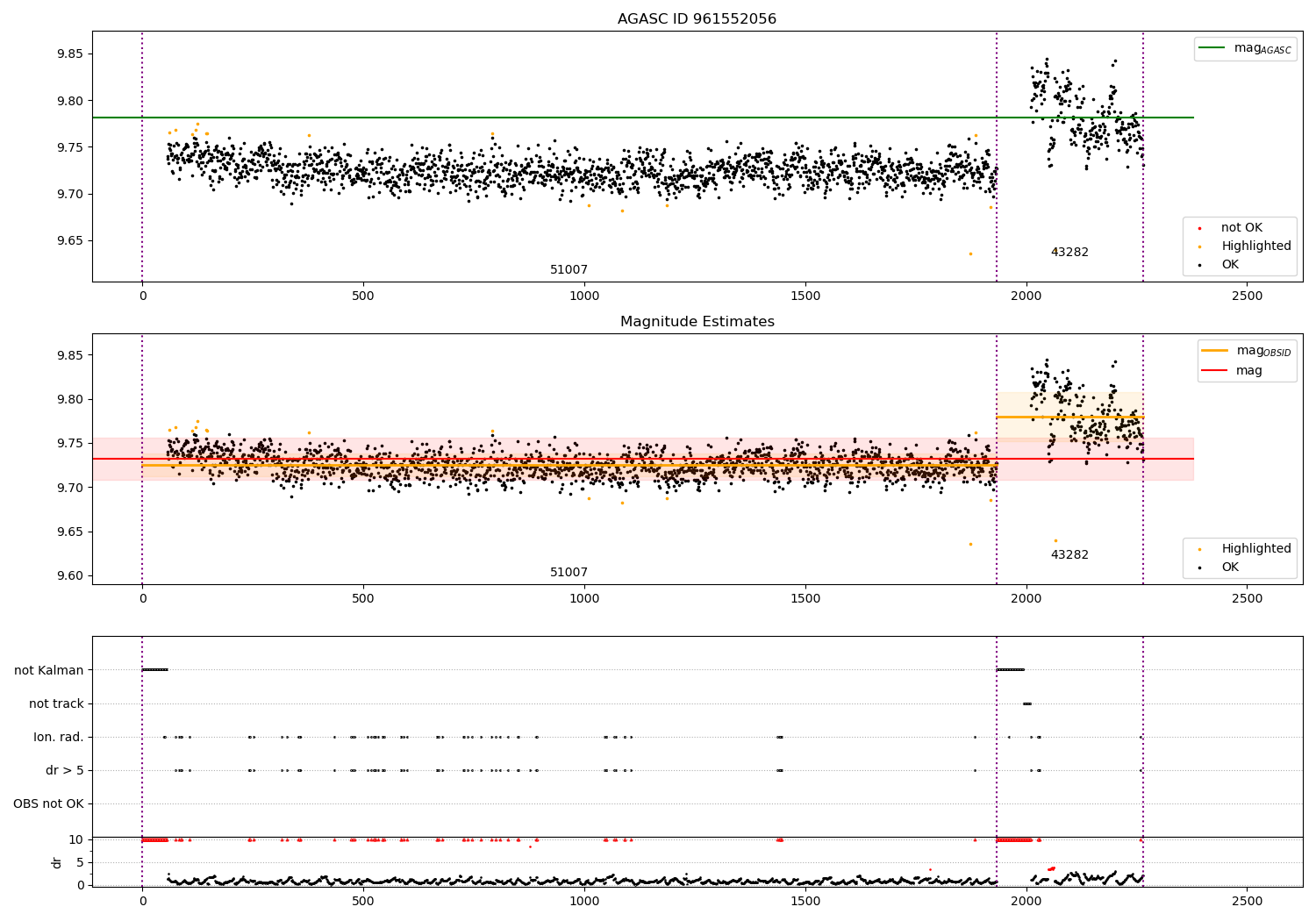1316x921 pixels.
Task: Click the 500 x-axis tick of bottom plot
Action: click(363, 901)
